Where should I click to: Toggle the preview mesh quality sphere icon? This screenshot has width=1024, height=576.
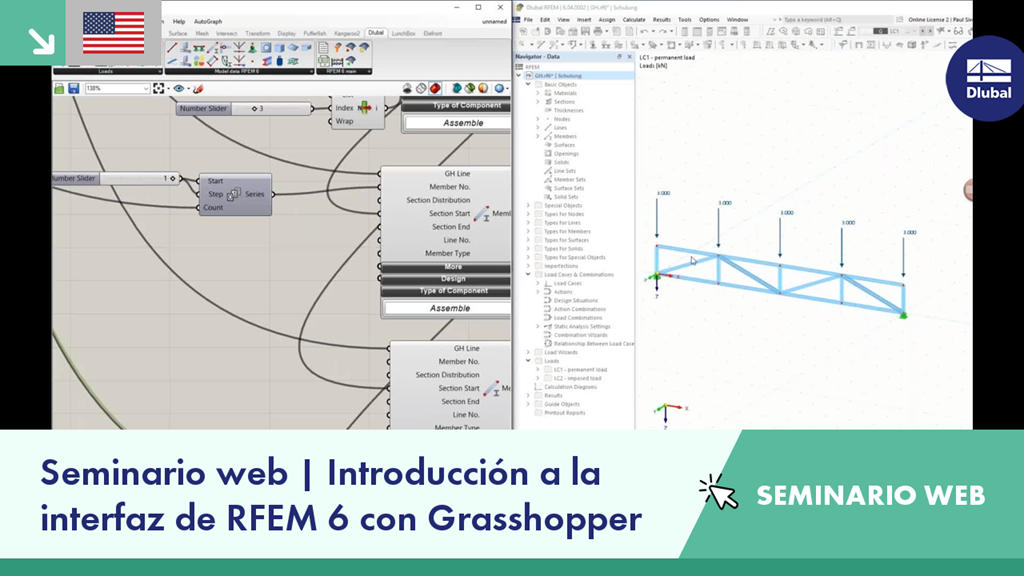500,88
